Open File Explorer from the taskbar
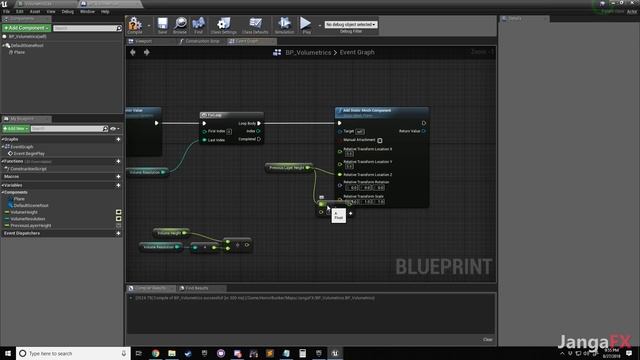The image size is (640, 360). 172,353
